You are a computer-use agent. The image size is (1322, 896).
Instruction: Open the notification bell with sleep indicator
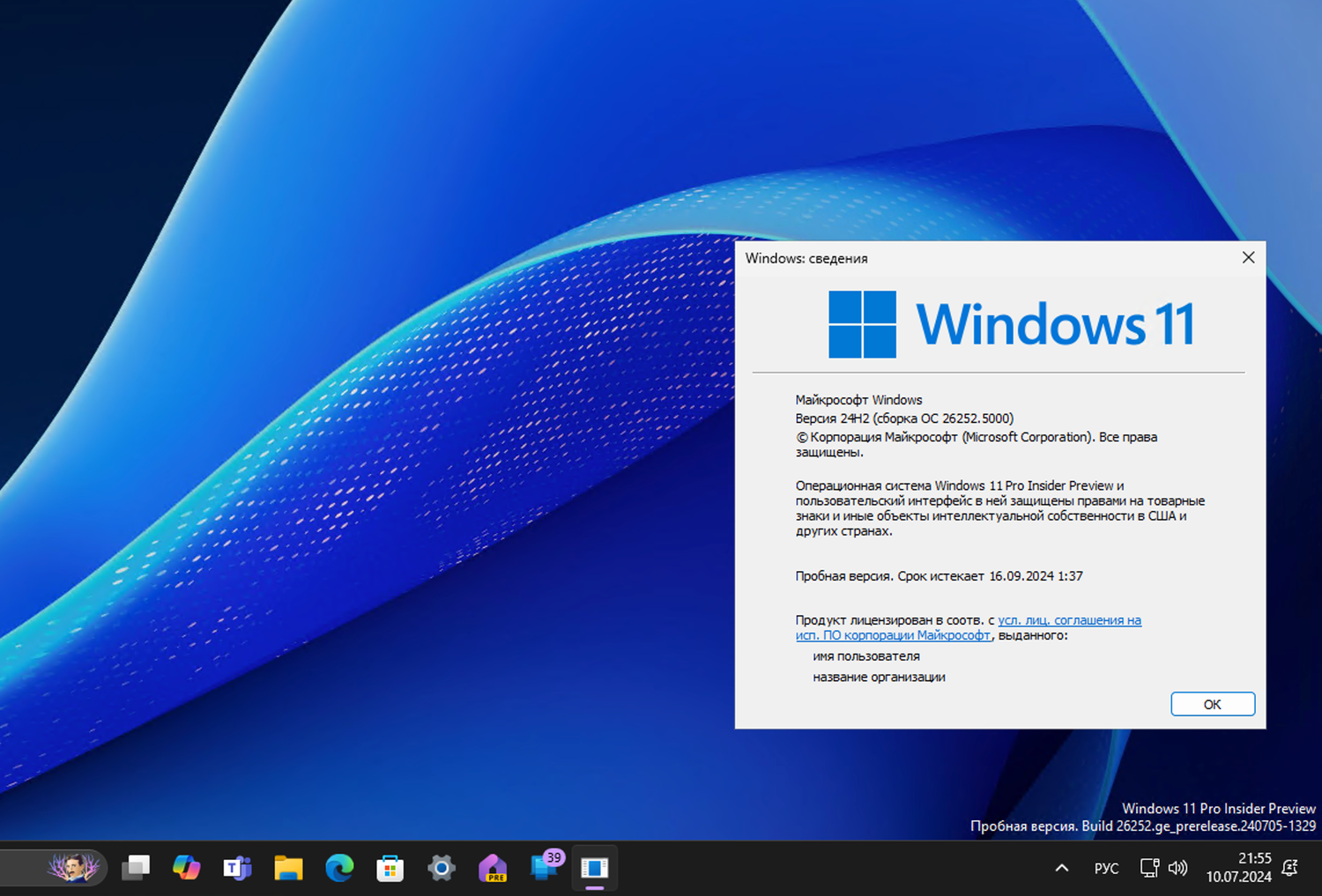tap(1290, 869)
